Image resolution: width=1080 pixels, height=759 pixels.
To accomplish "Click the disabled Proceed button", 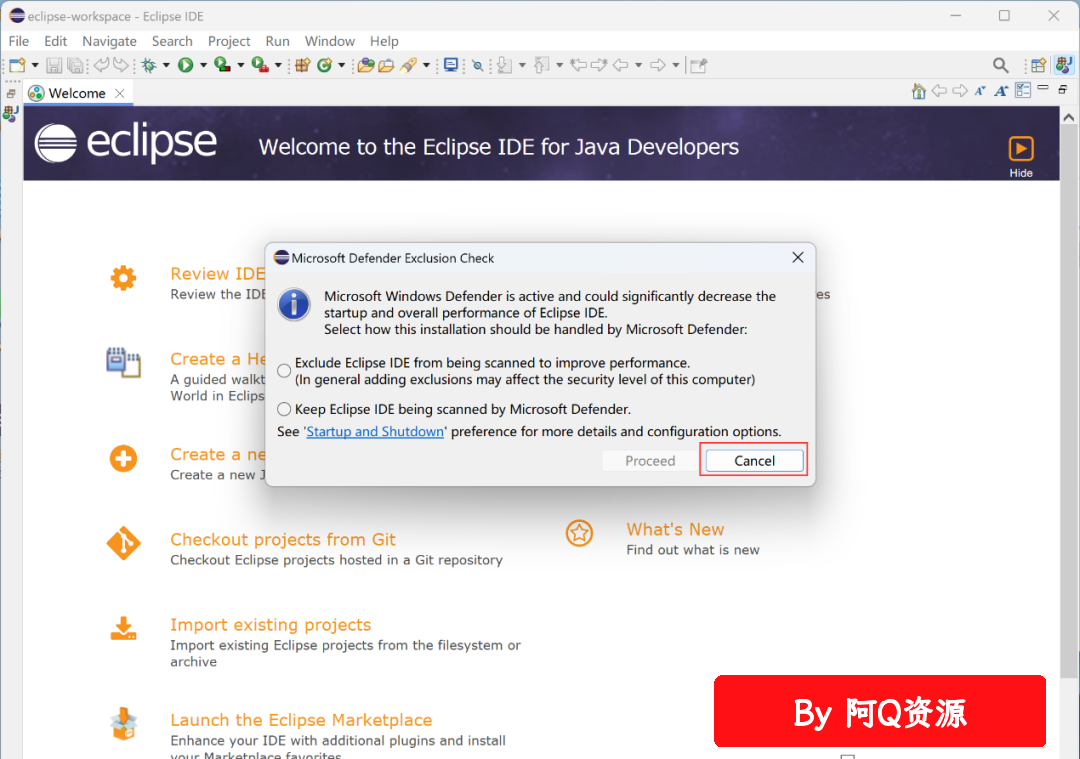I will click(650, 461).
